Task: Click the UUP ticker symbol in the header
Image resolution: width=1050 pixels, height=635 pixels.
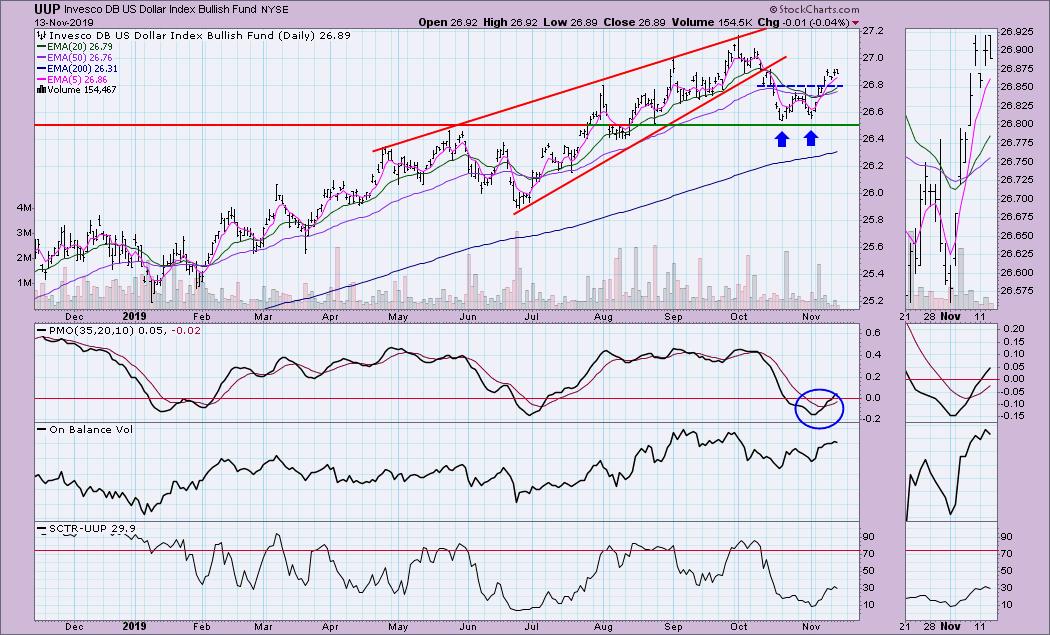Action: 48,9
